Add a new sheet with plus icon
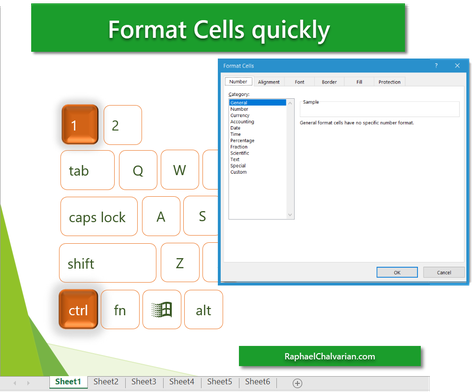Viewport: 475px width, 392px height. coord(297,383)
